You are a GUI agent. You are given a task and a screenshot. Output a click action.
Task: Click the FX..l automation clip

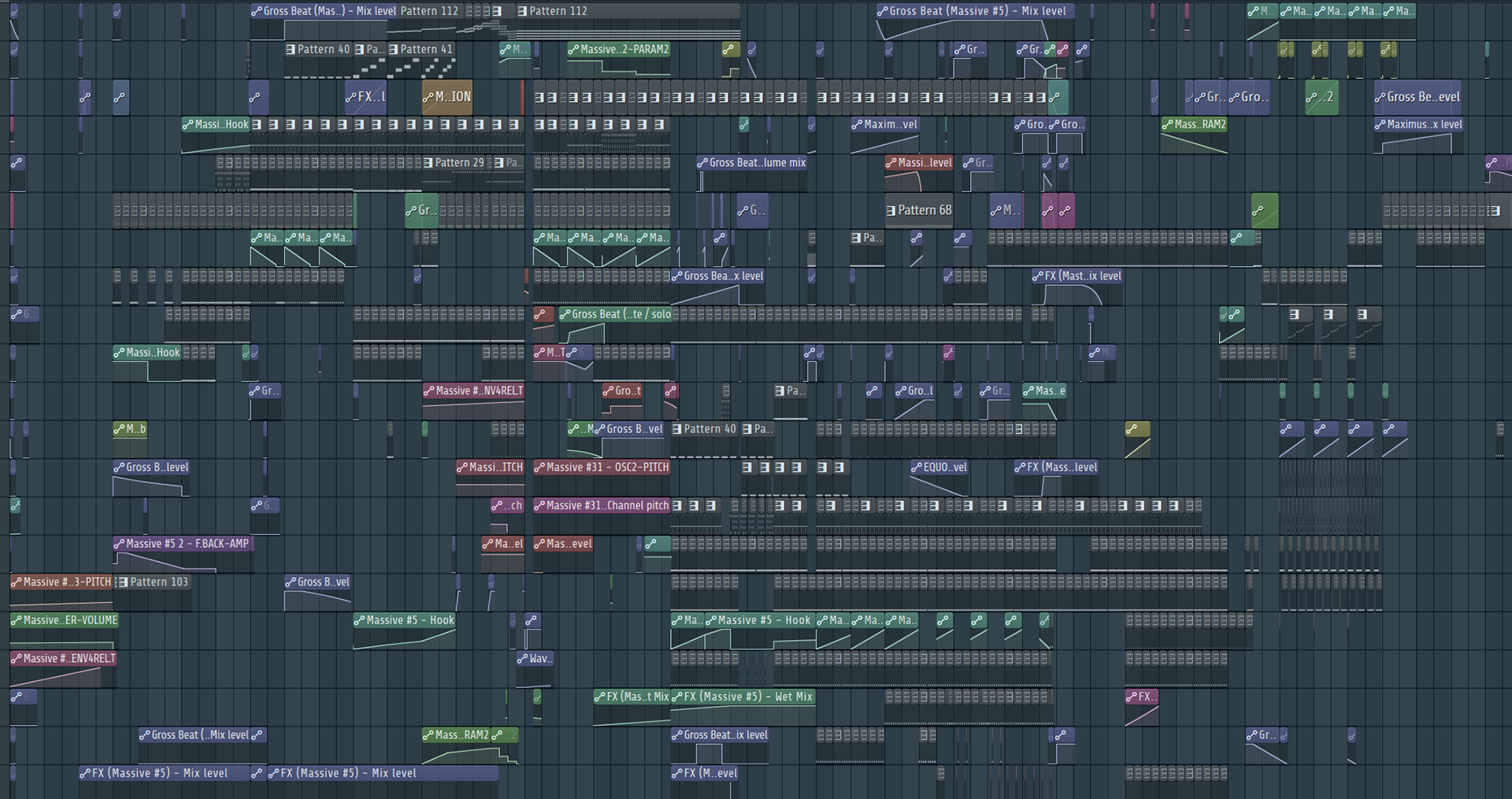coord(365,97)
